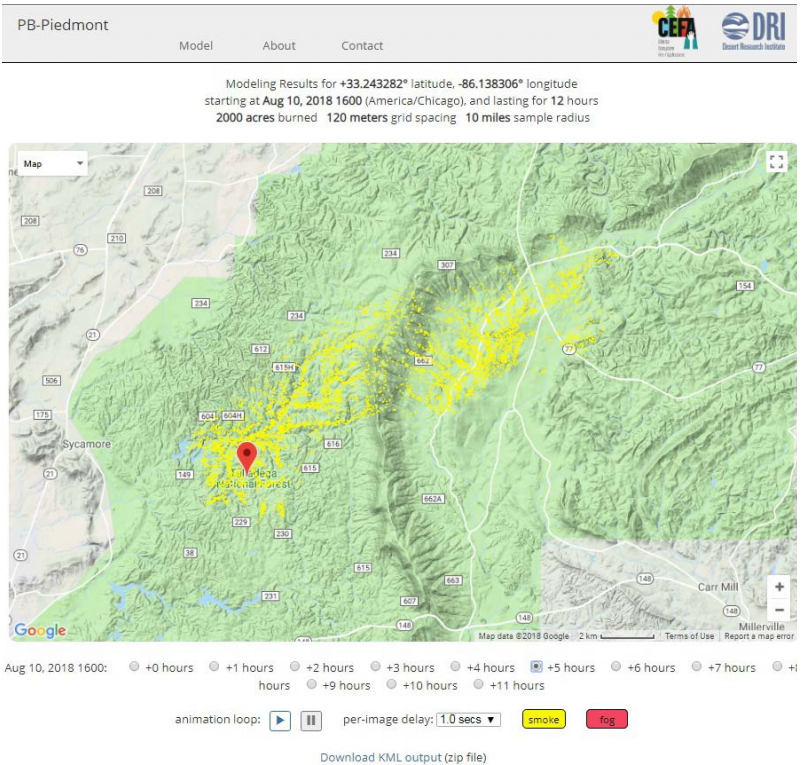Image resolution: width=802 pixels, height=765 pixels.
Task: Zoom out on the map
Action: [x=779, y=610]
